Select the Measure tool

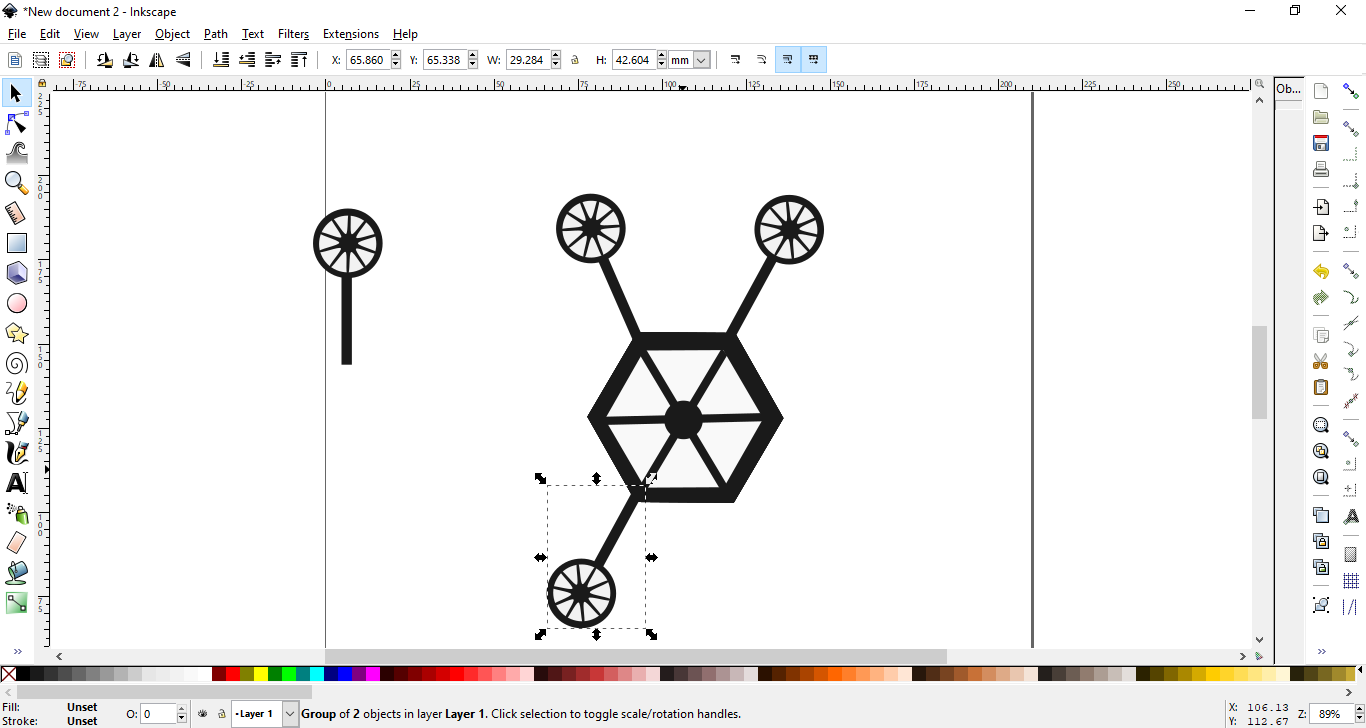point(16,213)
